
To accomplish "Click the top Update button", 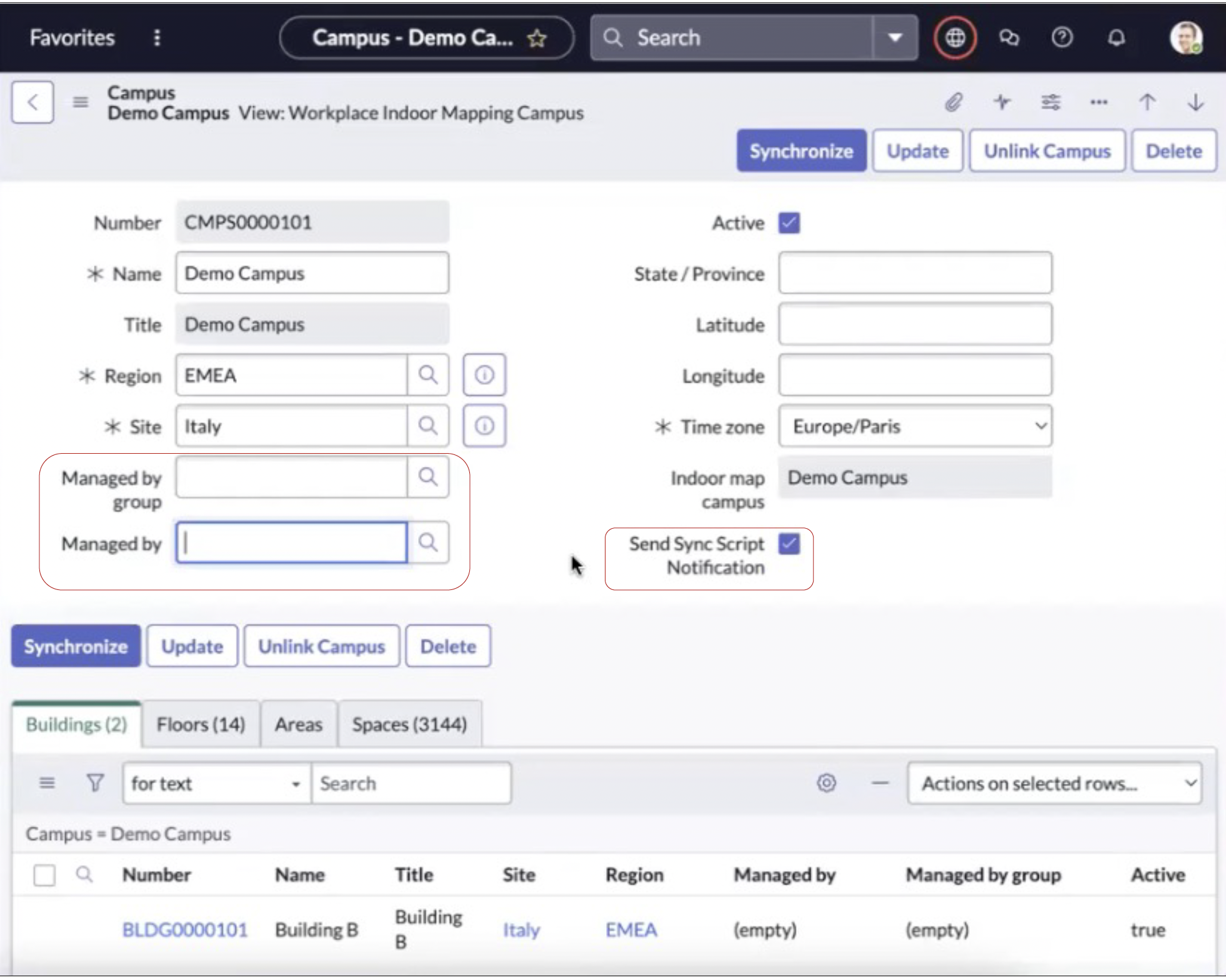I will coord(917,151).
